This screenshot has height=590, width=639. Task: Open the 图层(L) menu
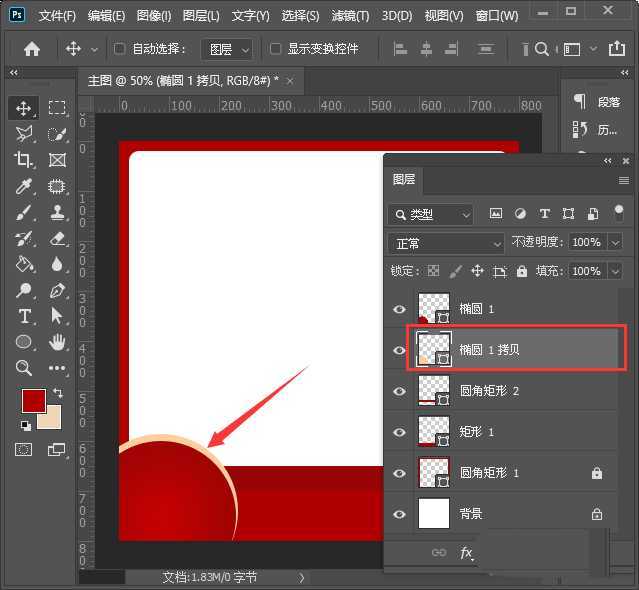click(202, 16)
